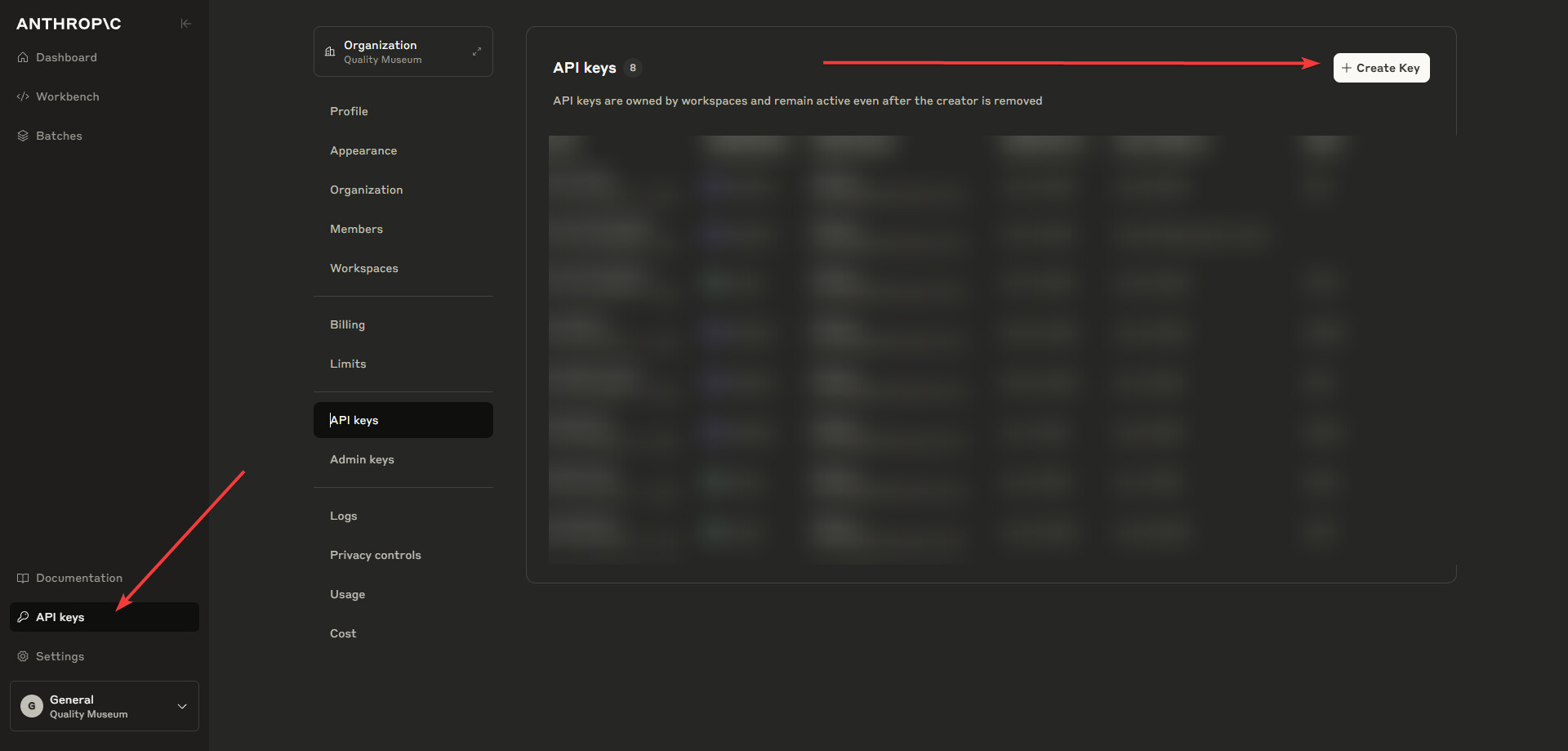This screenshot has height=751, width=1568.
Task: Open Settings in the left sidebar
Action: pyautogui.click(x=105, y=656)
